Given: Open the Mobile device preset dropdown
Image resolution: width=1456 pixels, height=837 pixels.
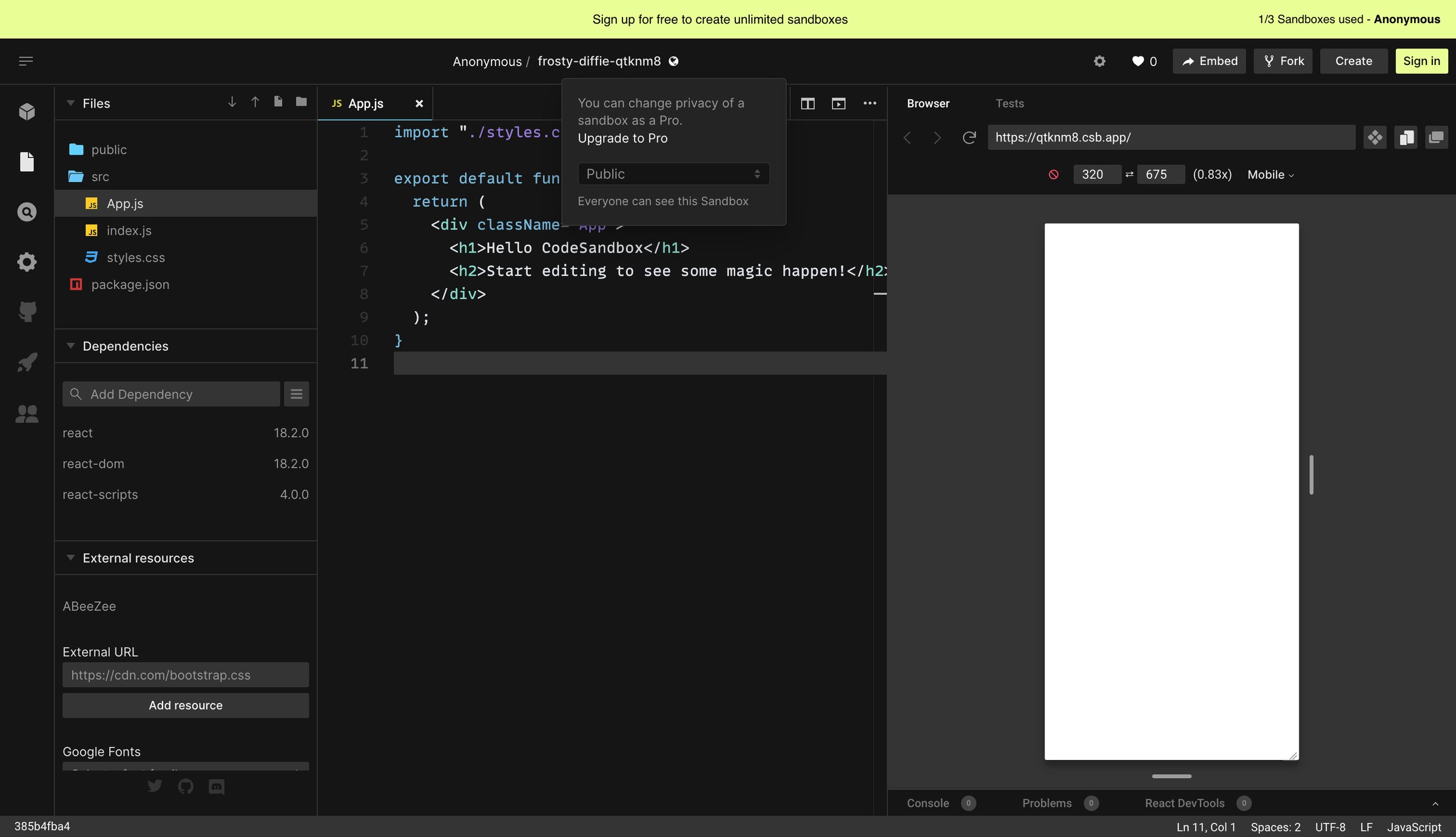Looking at the screenshot, I should tap(1270, 175).
